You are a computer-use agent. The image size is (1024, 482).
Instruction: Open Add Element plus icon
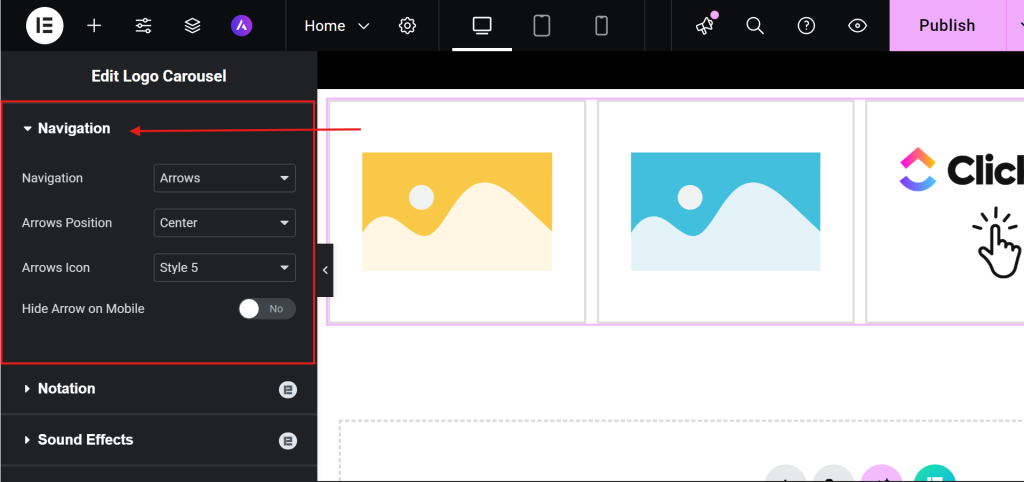(94, 25)
